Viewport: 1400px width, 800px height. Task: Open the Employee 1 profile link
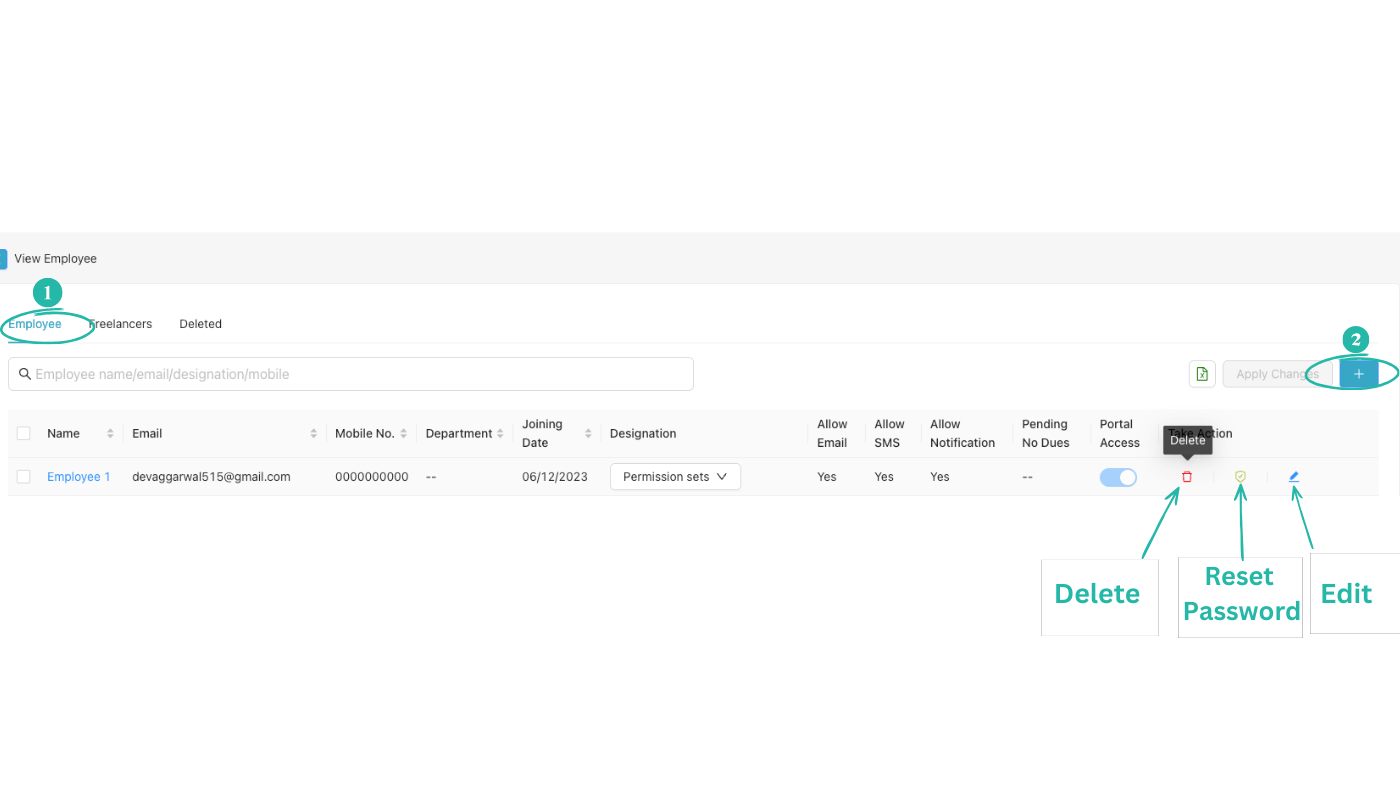[79, 477]
